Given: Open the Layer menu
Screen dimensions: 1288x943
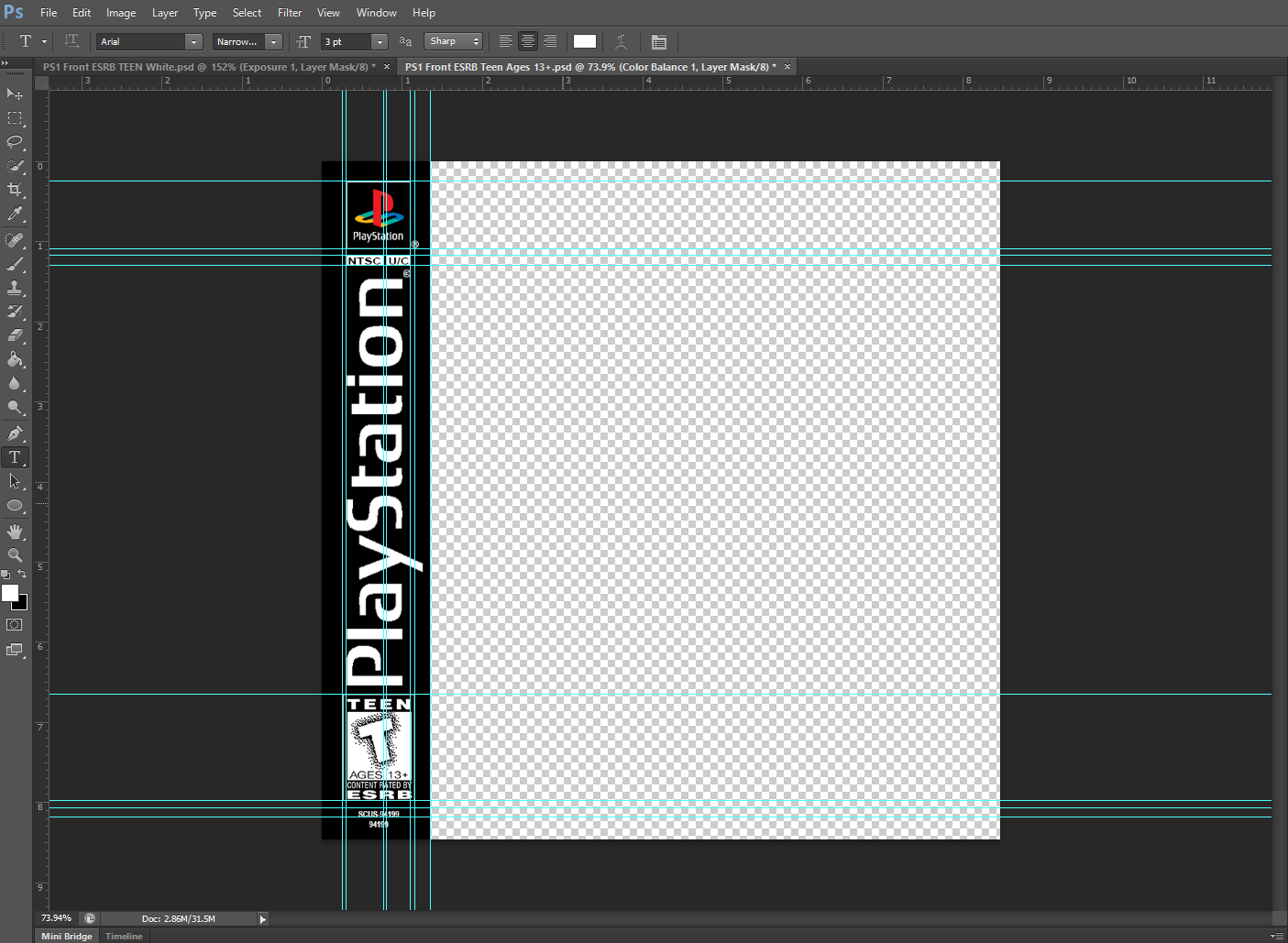Looking at the screenshot, I should click(165, 13).
